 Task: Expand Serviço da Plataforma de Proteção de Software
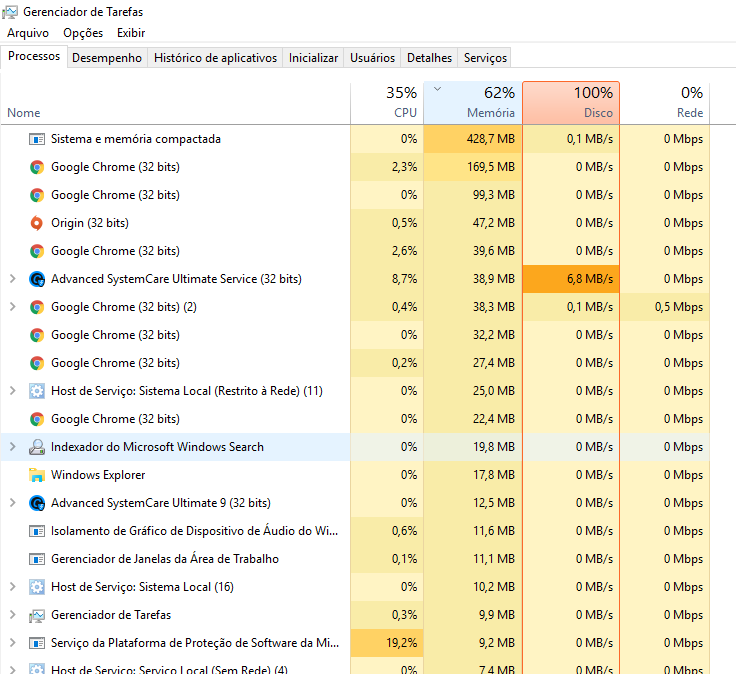13,643
